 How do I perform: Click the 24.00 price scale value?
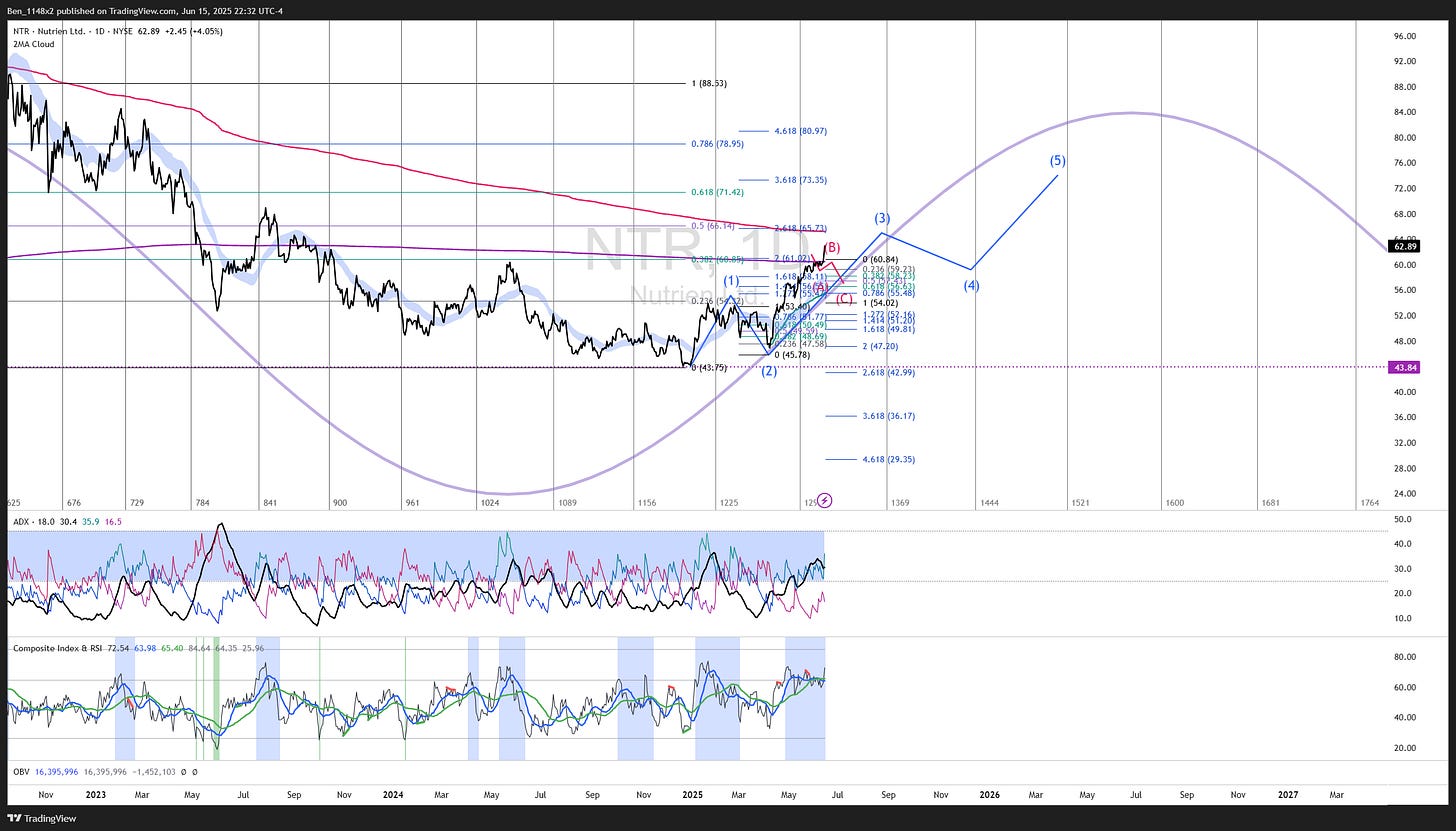click(1404, 493)
